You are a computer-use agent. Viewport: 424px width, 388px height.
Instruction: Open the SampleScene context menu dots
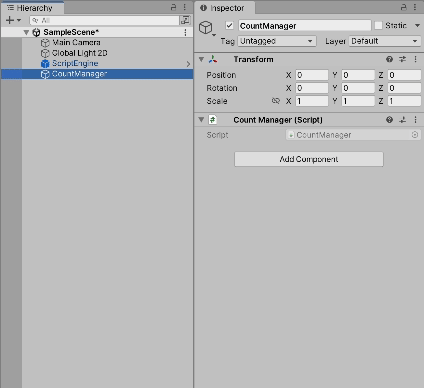[185, 32]
